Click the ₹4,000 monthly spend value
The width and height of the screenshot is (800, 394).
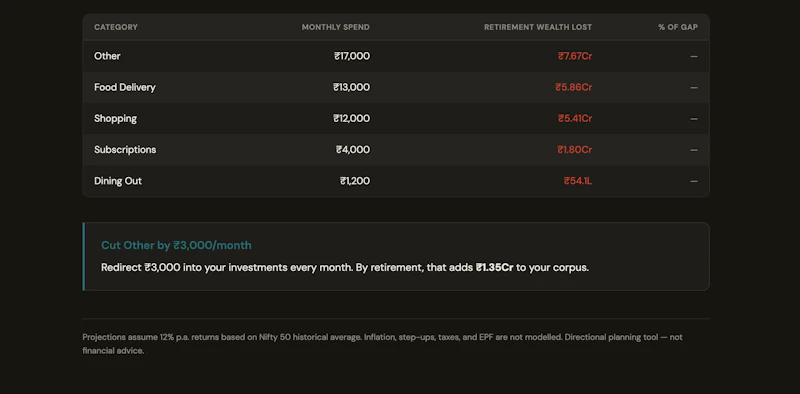coord(353,150)
